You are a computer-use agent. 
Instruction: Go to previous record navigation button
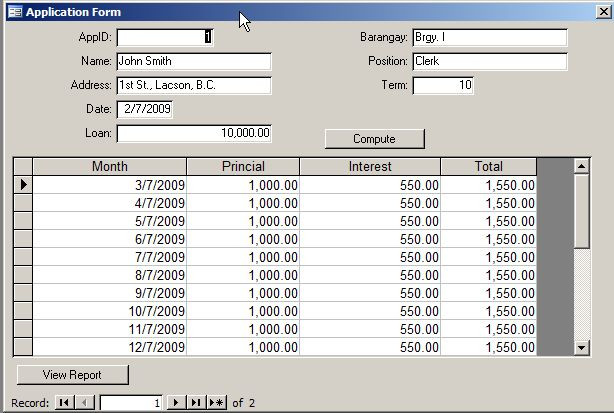point(85,403)
